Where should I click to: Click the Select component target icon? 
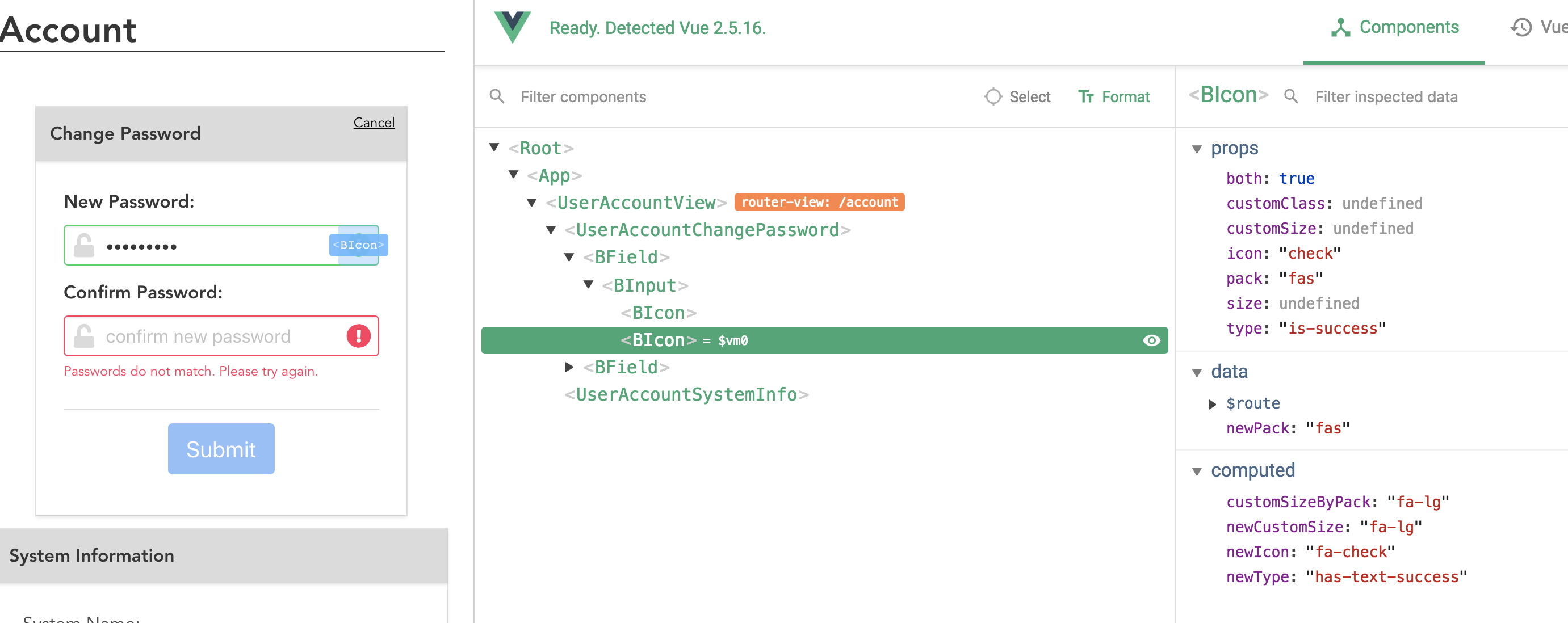coord(993,96)
